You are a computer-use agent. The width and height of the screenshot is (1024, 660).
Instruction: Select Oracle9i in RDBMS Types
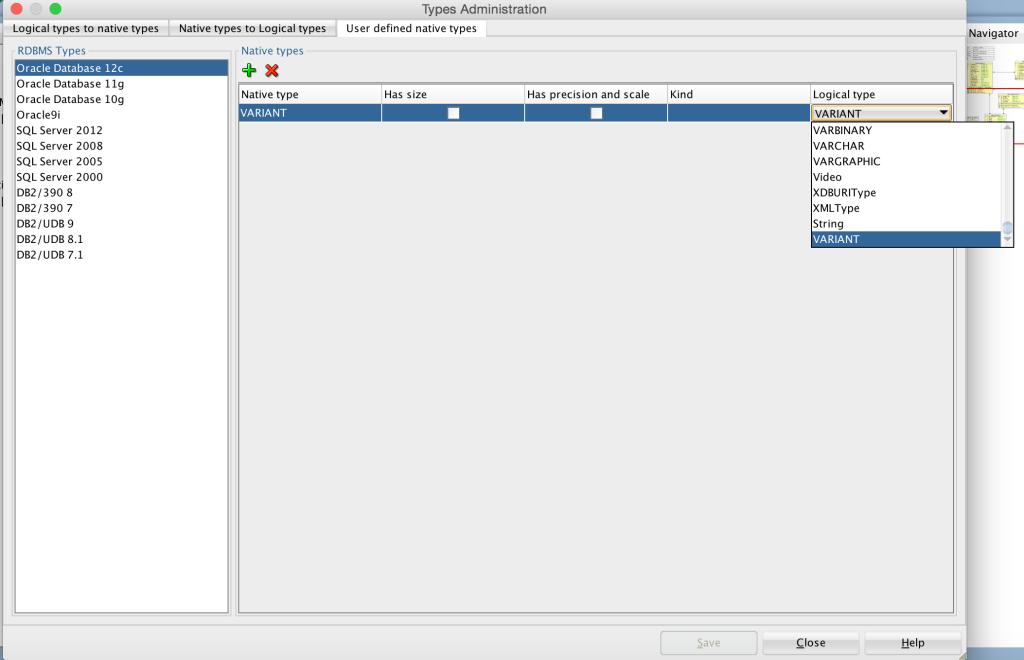121,115
